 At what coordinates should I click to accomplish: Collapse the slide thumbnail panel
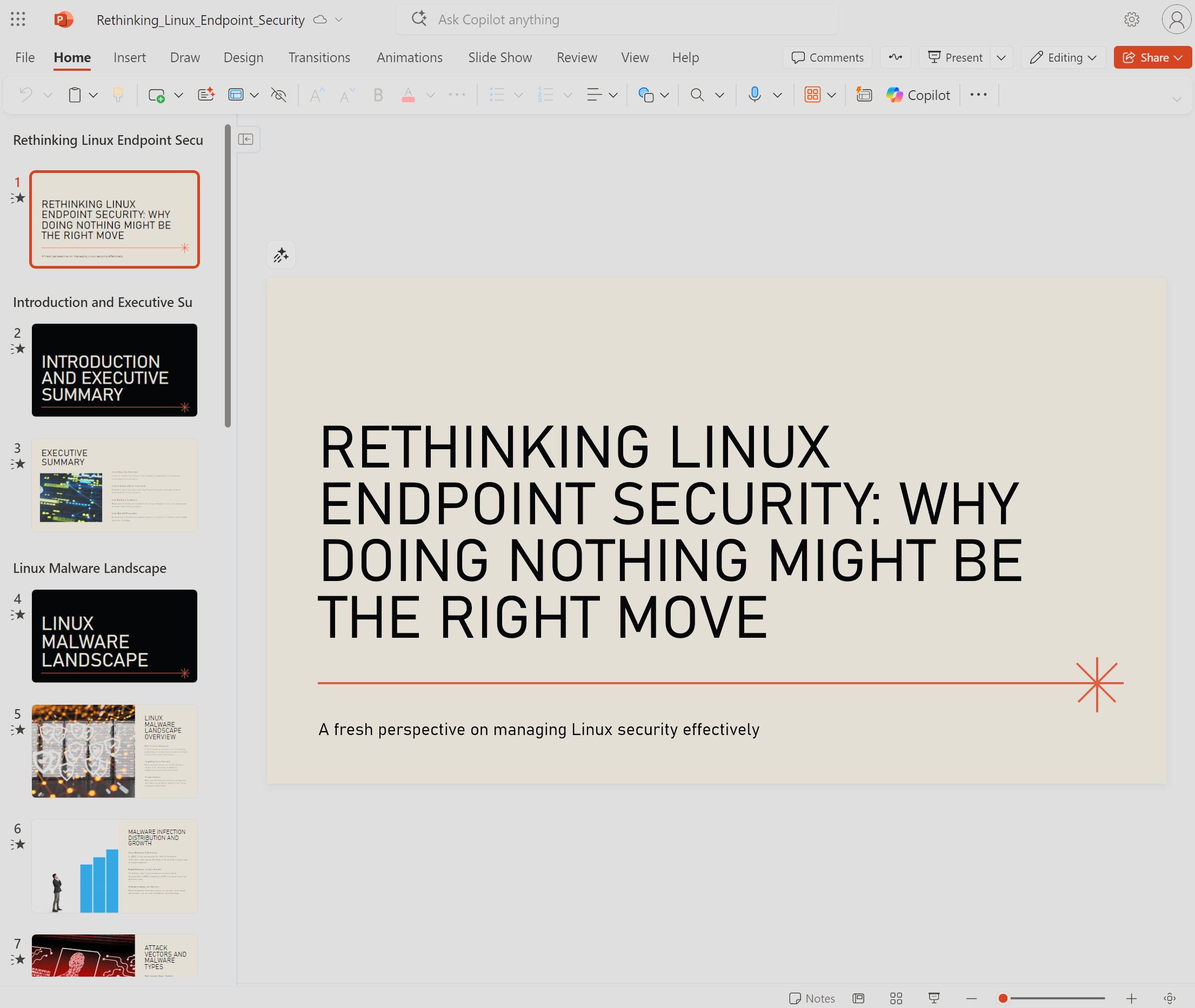pos(246,139)
